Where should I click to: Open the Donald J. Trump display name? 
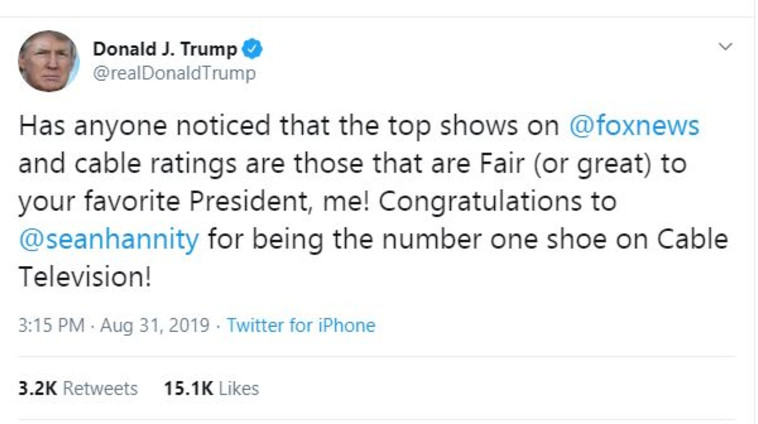coord(165,49)
